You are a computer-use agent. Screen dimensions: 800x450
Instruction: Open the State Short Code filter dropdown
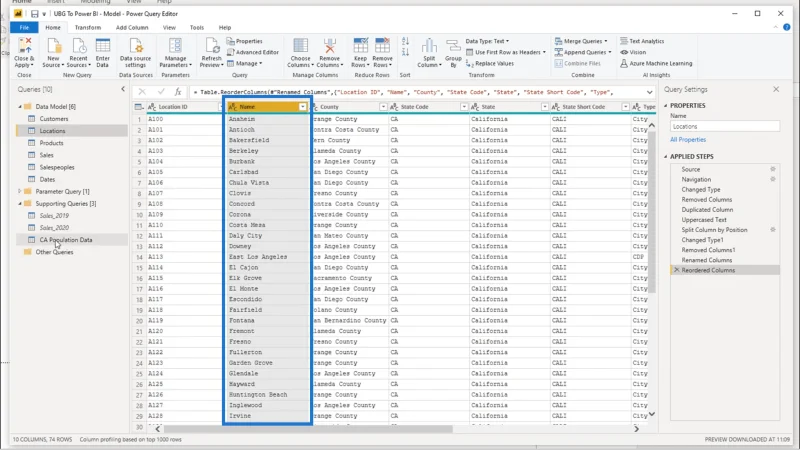[x=625, y=107]
